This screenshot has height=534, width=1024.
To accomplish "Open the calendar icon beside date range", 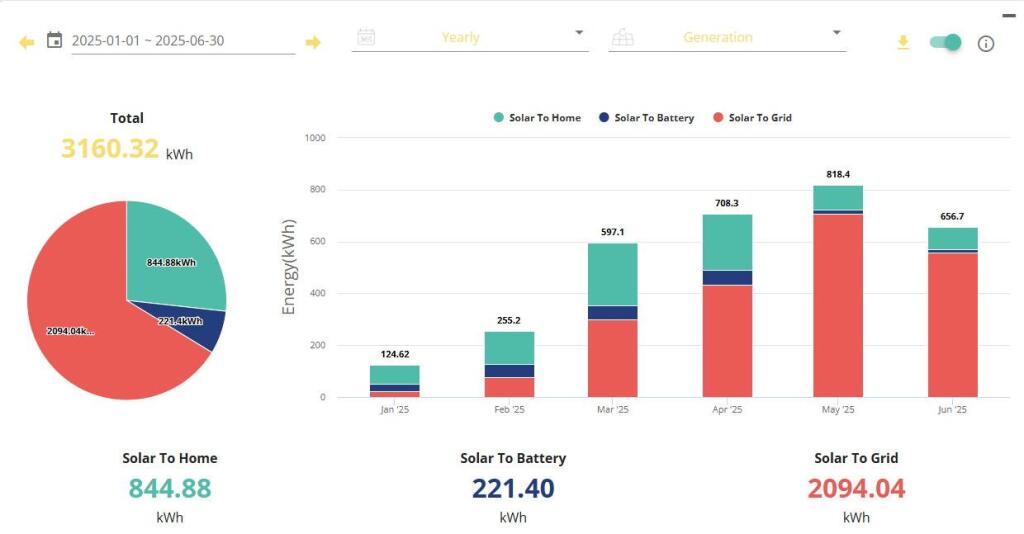I will [x=55, y=41].
